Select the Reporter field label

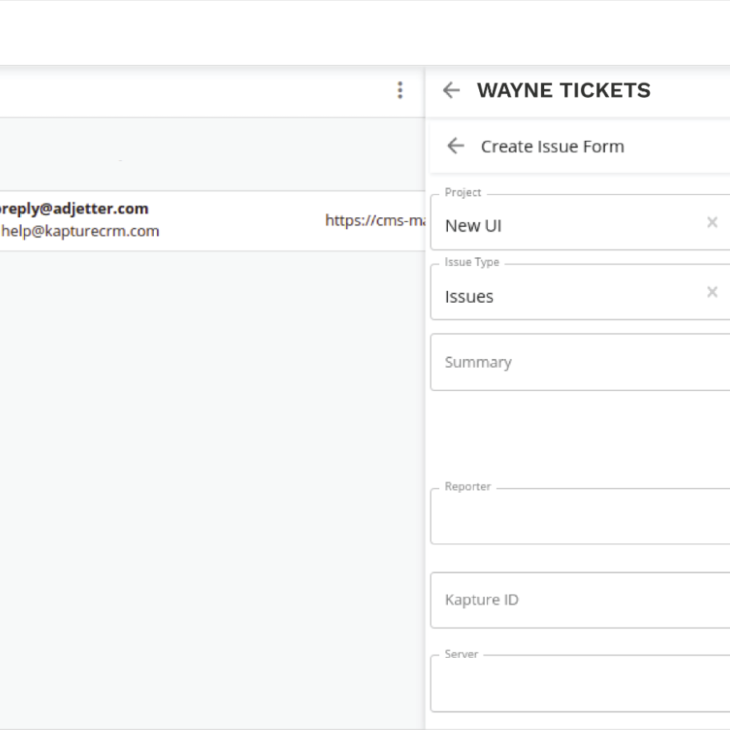[467, 487]
